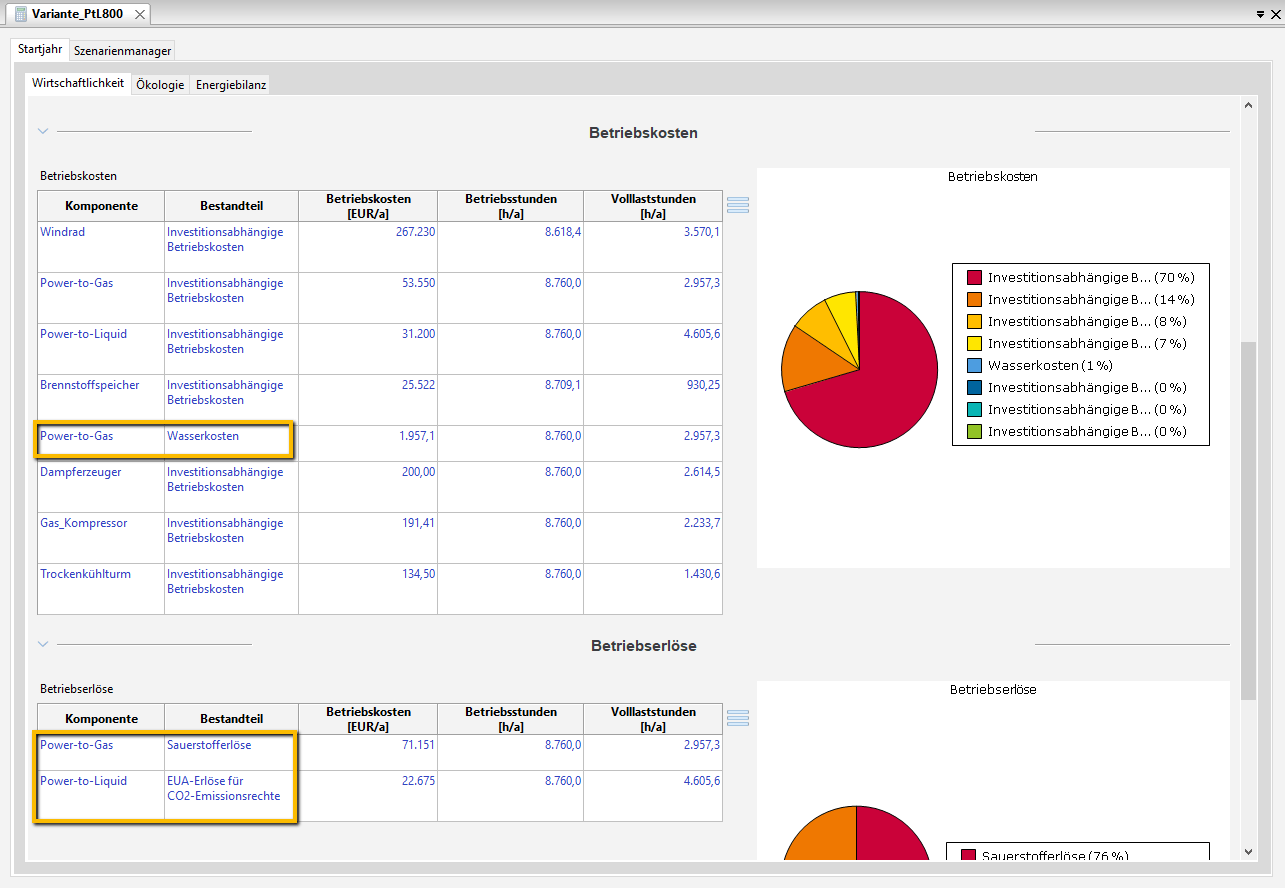Screen dimensions: 1285x888
Task: Click the Wasserkosten cell
Action: [x=231, y=444]
